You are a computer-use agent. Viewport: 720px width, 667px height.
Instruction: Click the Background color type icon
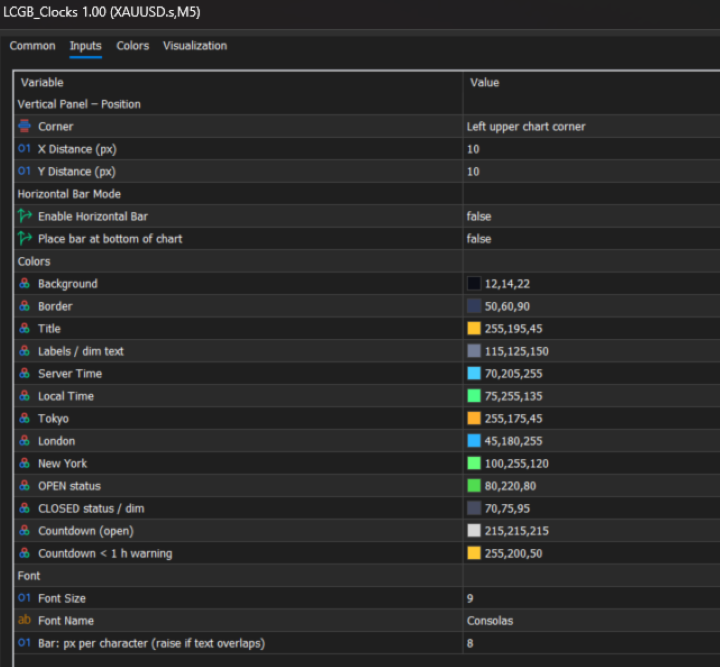(24, 283)
